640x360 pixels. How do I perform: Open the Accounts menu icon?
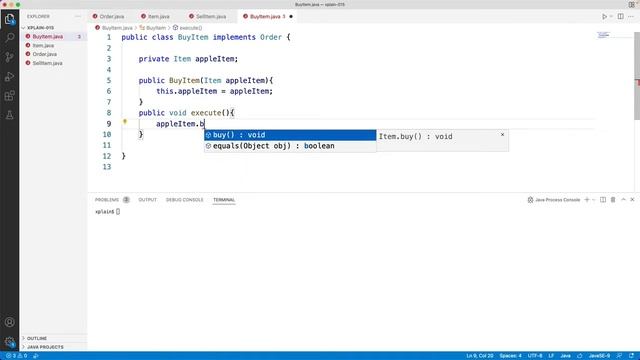(x=9, y=322)
